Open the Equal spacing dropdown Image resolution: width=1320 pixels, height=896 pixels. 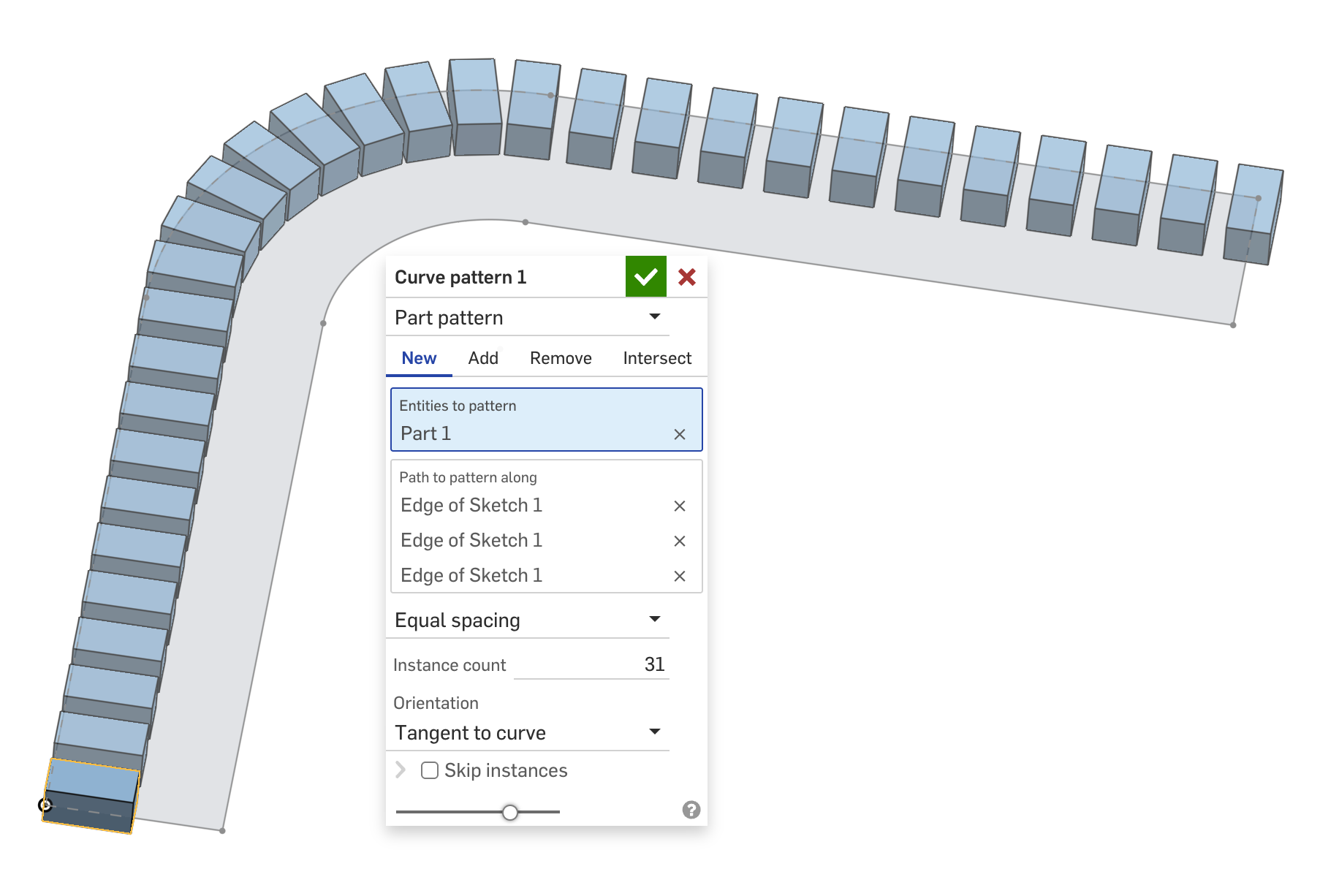pos(528,620)
